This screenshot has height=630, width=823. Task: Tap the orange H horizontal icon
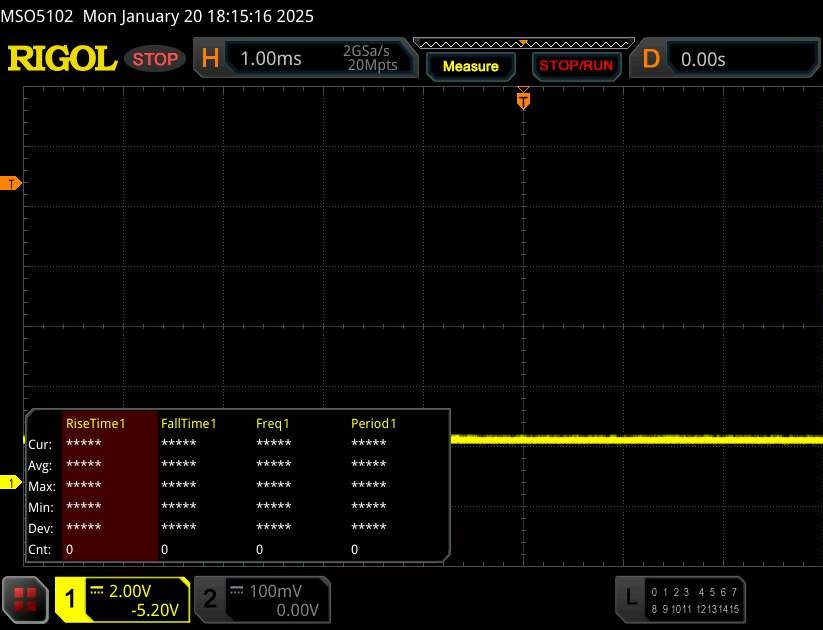(210, 59)
